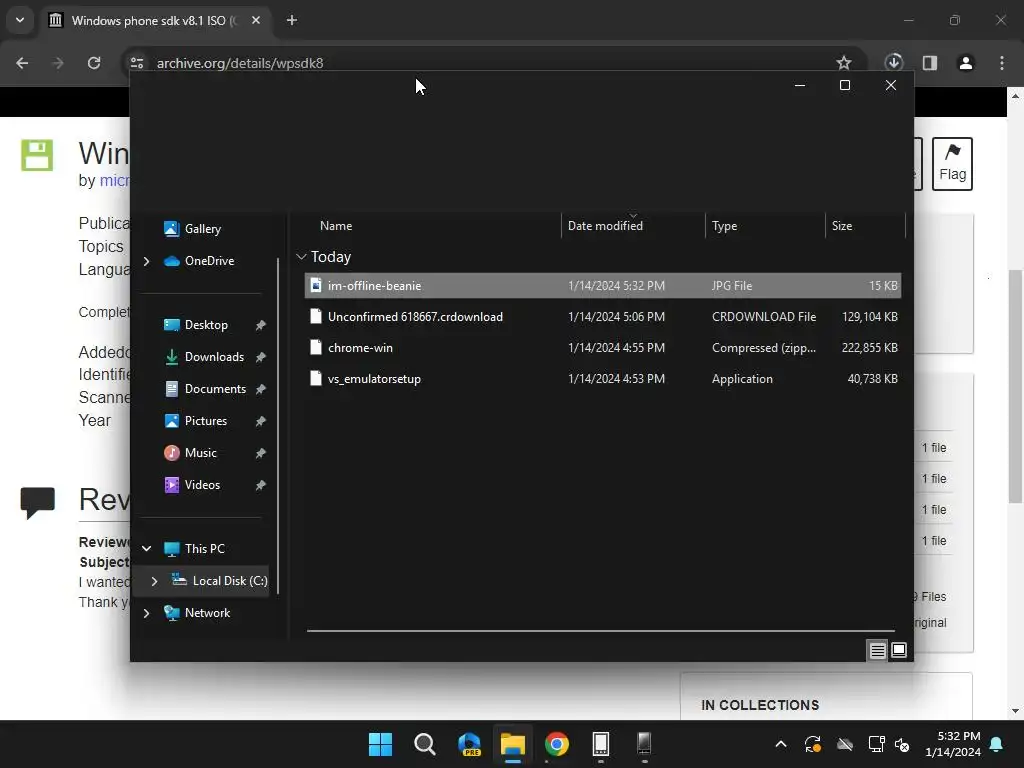The height and width of the screenshot is (768, 1024).
Task: Sort files by Date modified column
Action: [x=605, y=226]
